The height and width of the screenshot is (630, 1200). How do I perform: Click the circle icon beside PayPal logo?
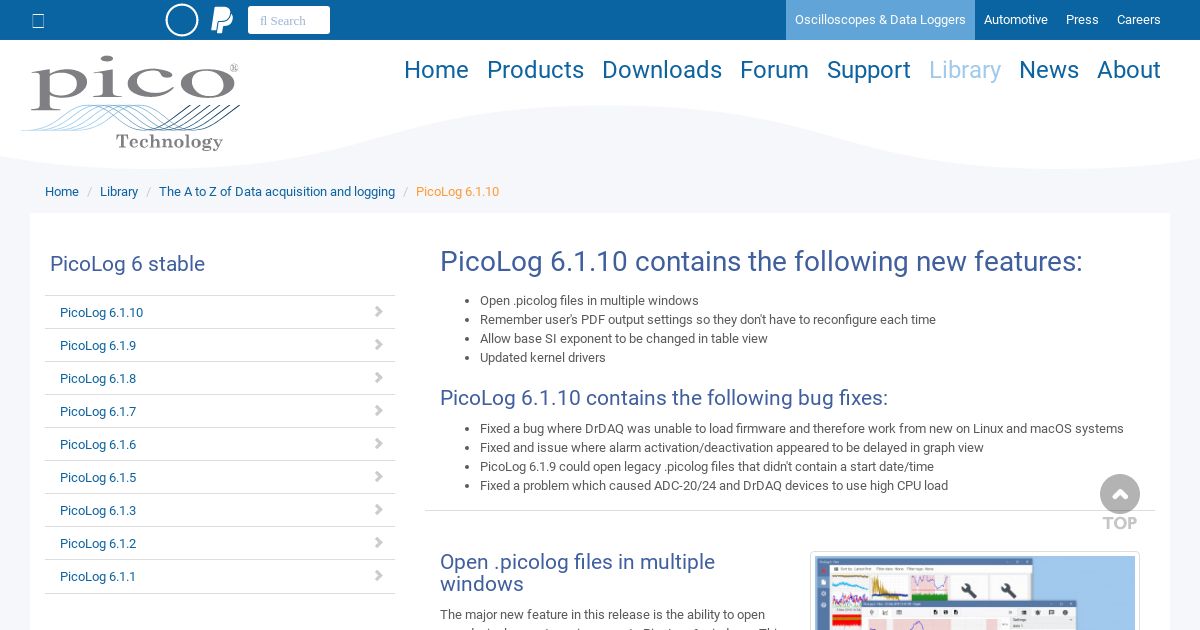click(182, 20)
